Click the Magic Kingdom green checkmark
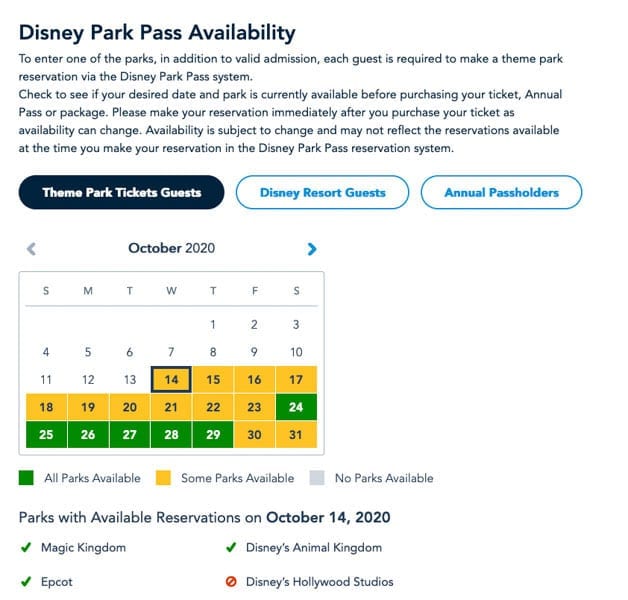This screenshot has height=600, width=628. [25, 548]
